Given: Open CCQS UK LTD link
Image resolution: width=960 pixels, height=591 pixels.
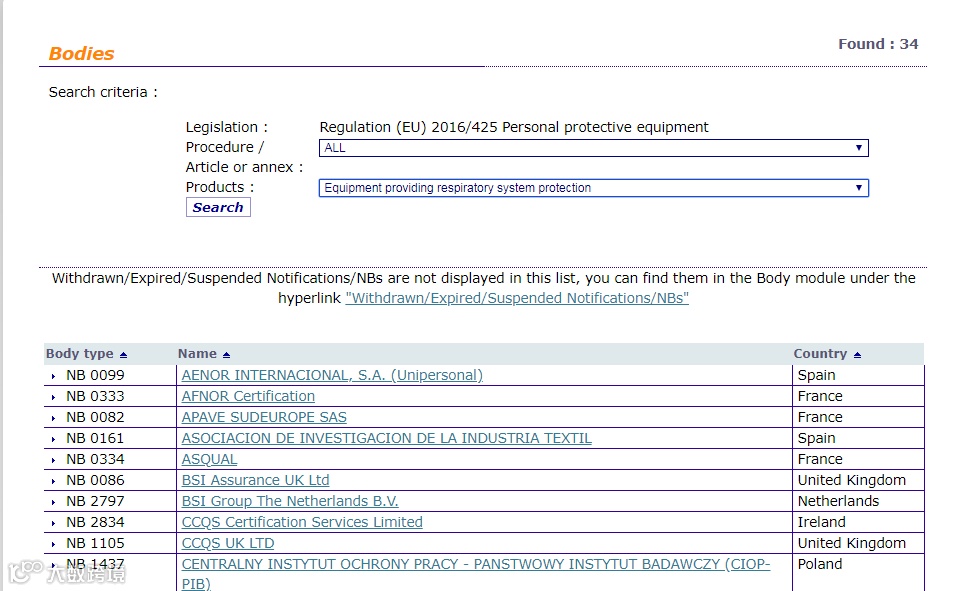Looking at the screenshot, I should (228, 543).
